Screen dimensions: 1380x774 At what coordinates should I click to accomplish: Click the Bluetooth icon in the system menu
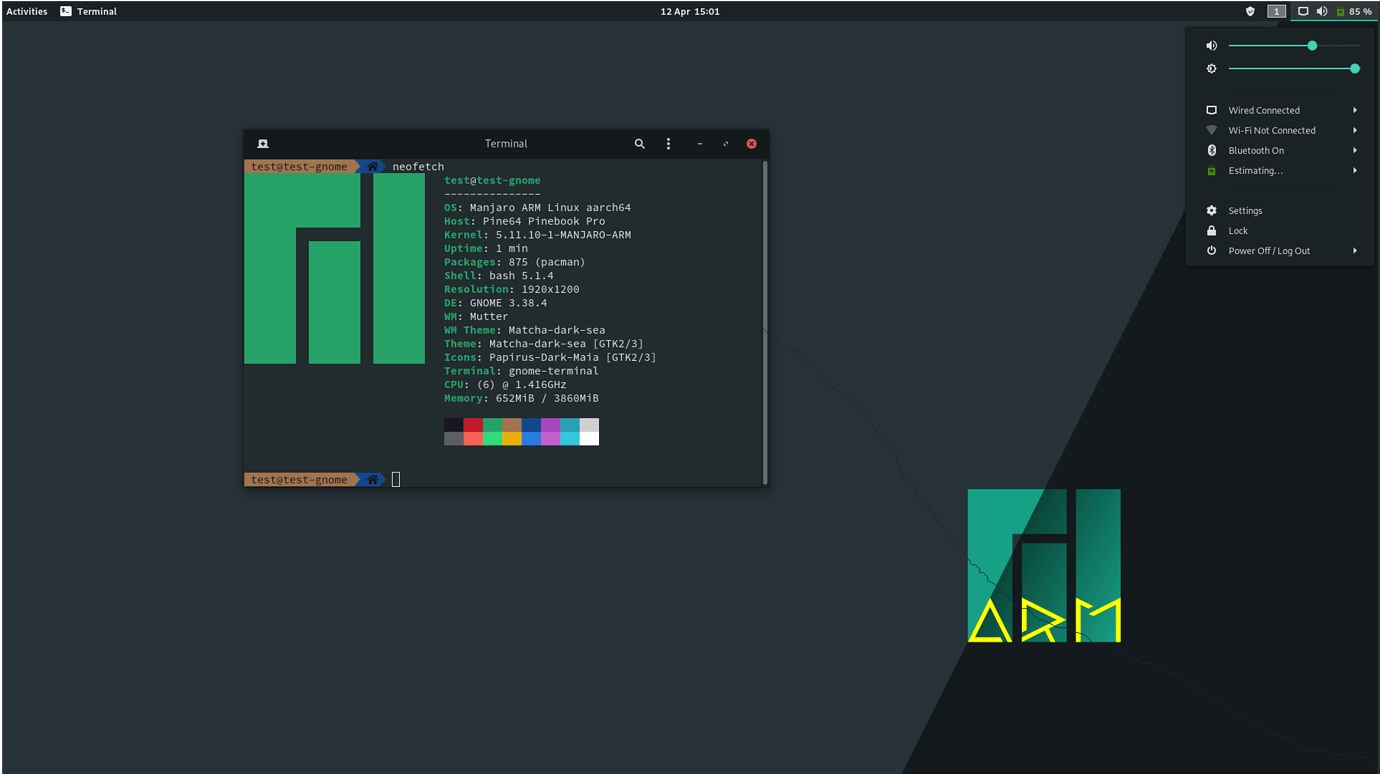[1211, 150]
